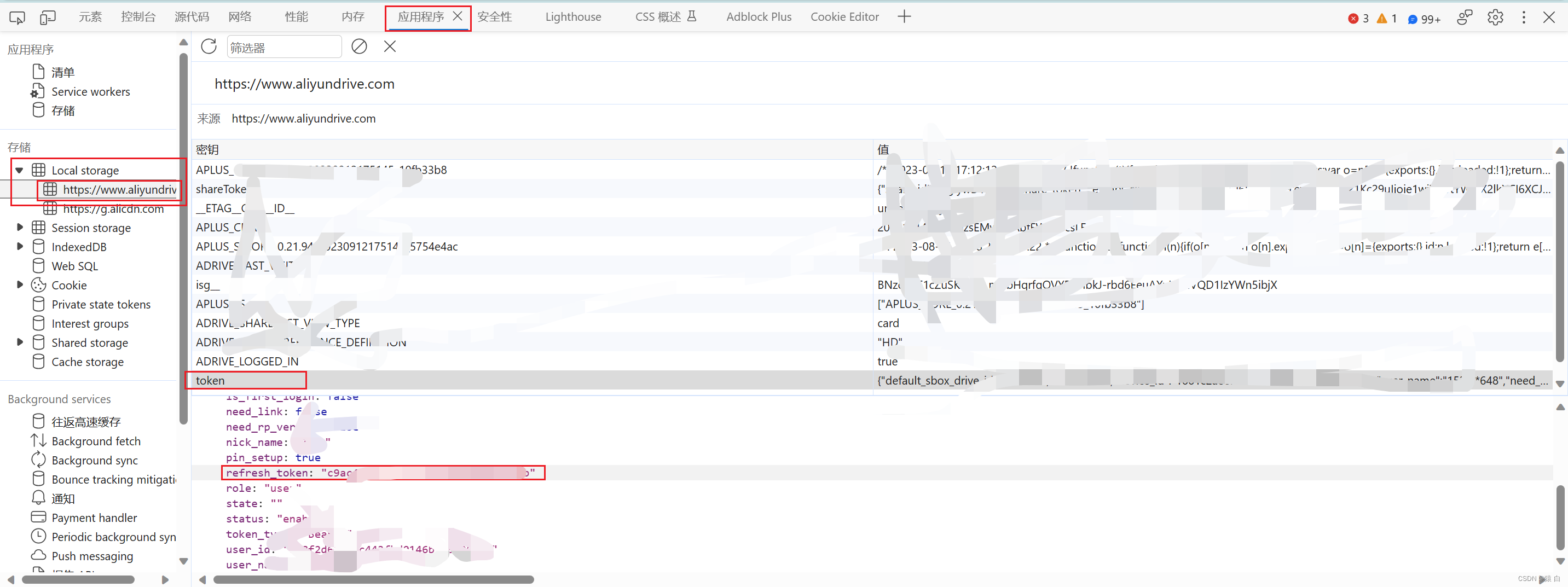Click the linked devices icon in toolbar
Screen dimensions: 1568x587
point(1465,18)
